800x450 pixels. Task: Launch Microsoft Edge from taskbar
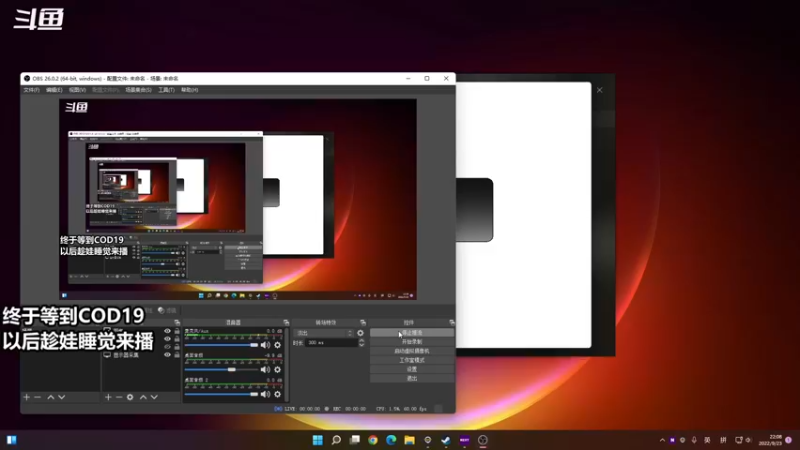(391, 440)
